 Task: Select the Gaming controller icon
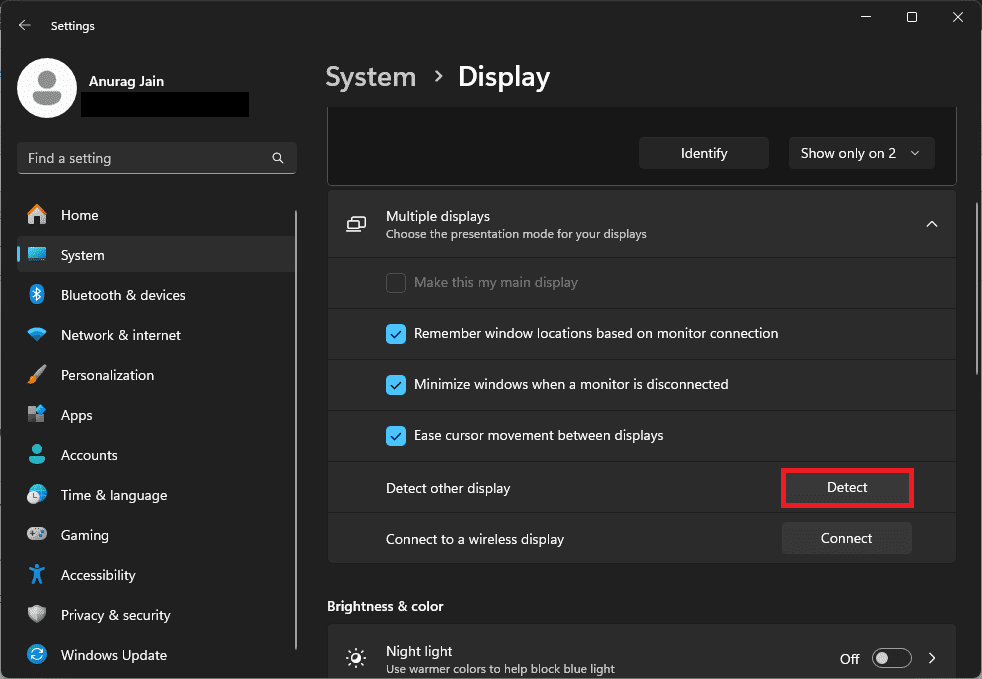pyautogui.click(x=37, y=535)
